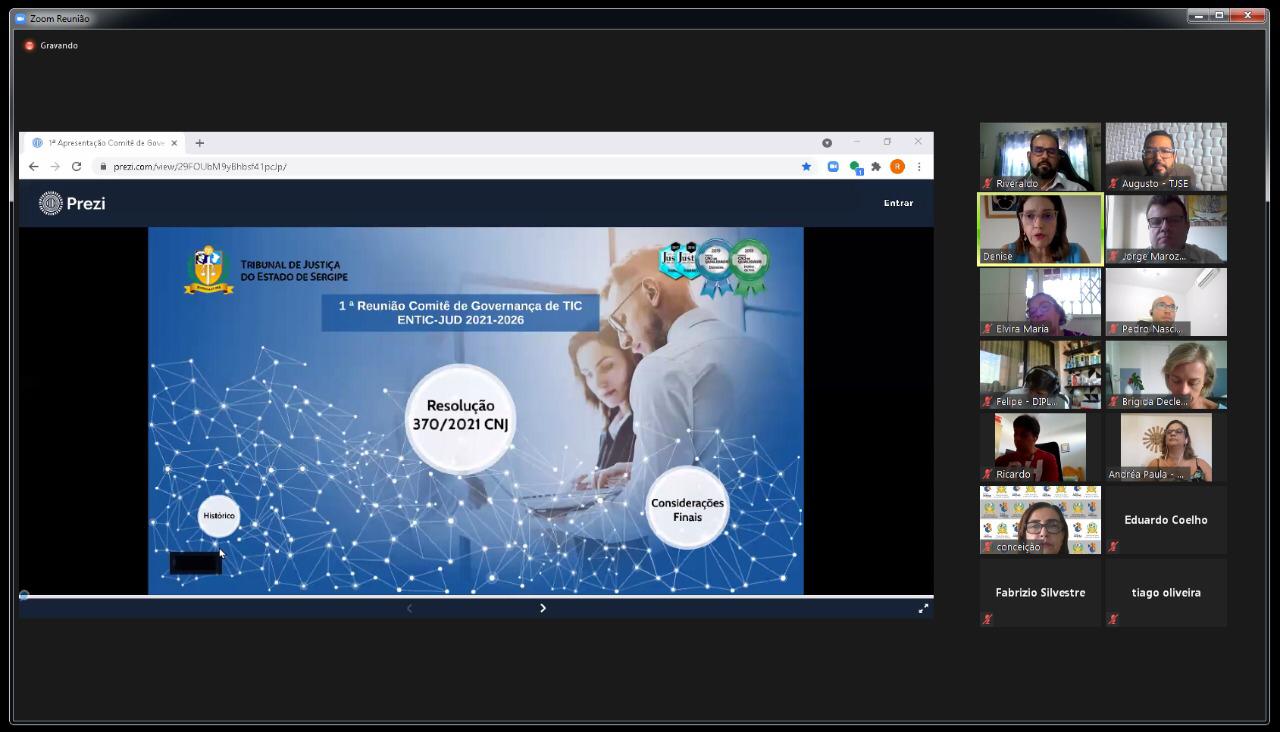This screenshot has width=1280, height=732.
Task: Open the browser extensions puzzle icon
Action: tap(876, 167)
